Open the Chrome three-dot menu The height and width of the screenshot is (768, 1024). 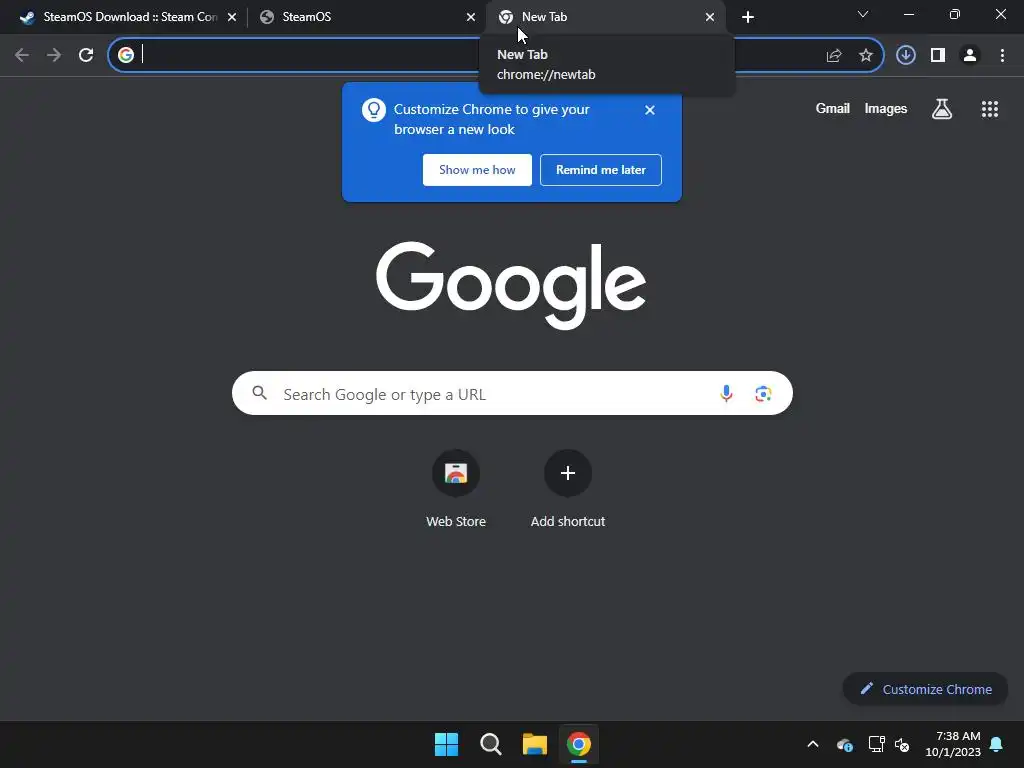tap(1002, 56)
